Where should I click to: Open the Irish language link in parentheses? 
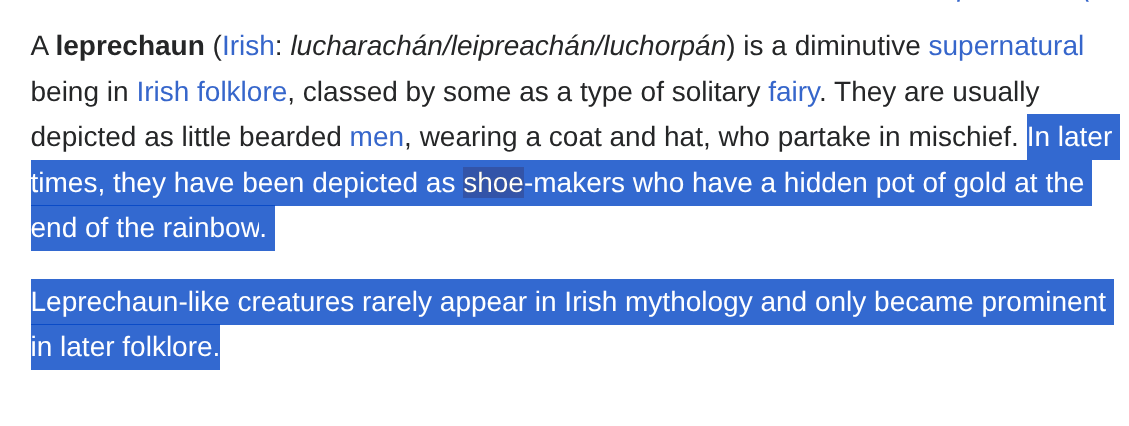(x=248, y=46)
